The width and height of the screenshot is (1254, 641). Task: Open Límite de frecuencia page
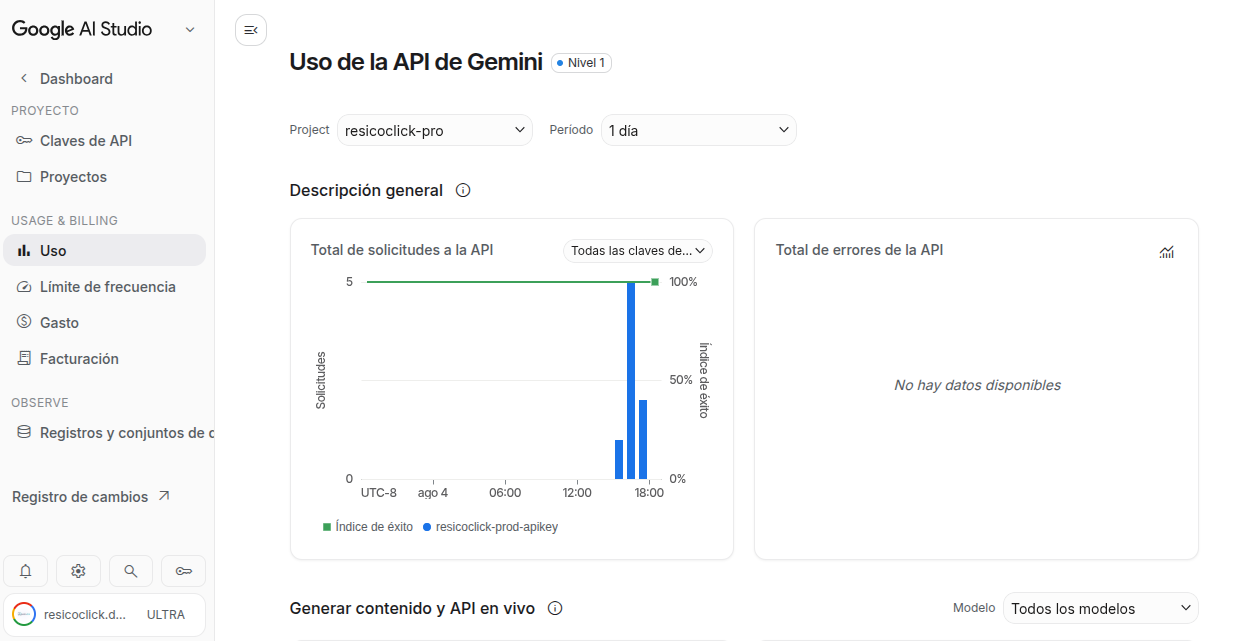[104, 287]
